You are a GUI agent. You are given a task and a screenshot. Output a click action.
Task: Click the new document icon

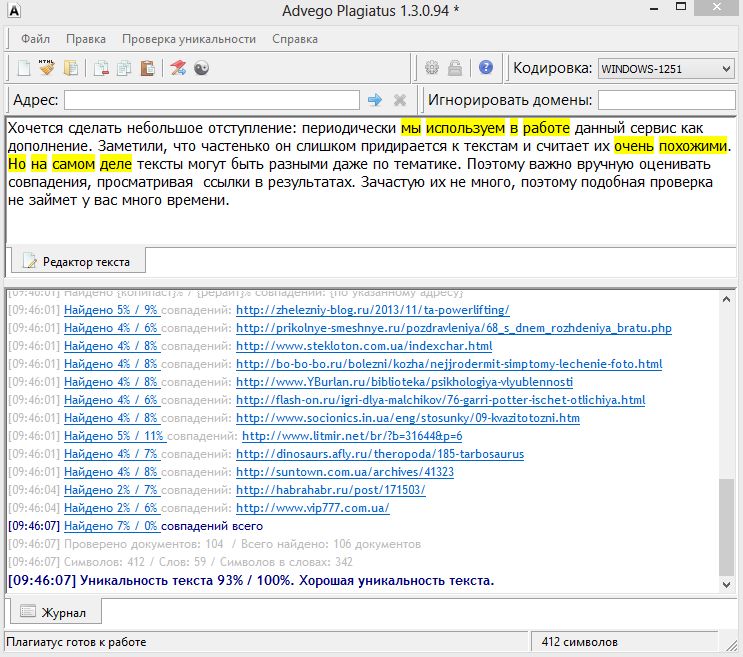pyautogui.click(x=24, y=68)
